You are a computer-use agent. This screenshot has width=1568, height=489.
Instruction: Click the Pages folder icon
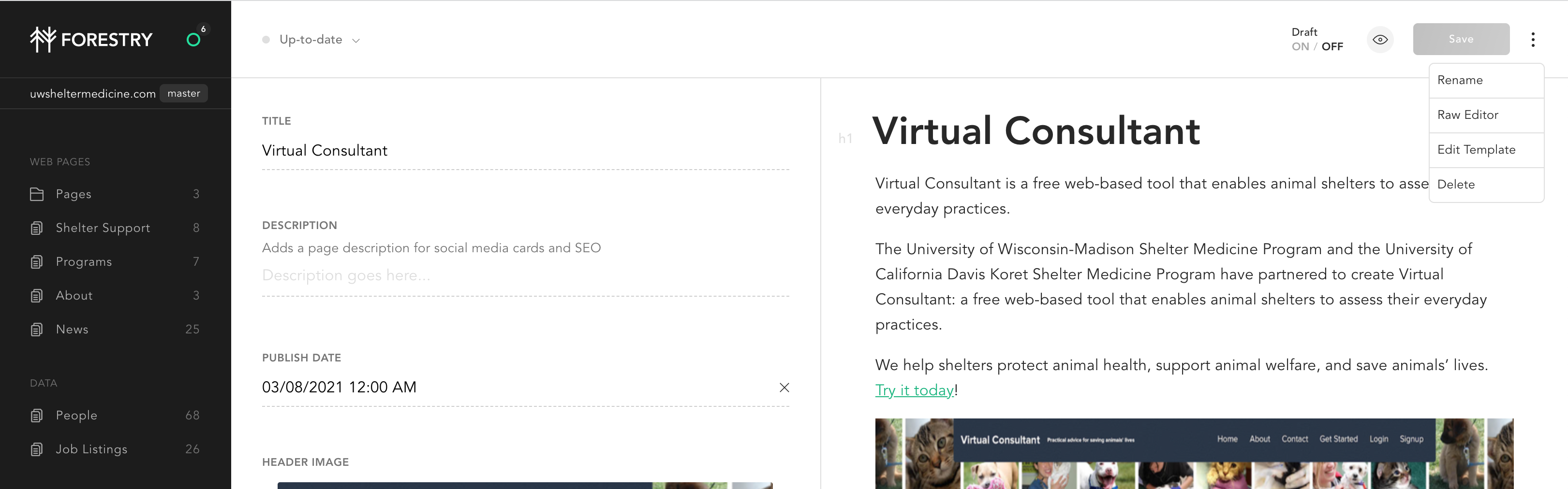pos(37,194)
